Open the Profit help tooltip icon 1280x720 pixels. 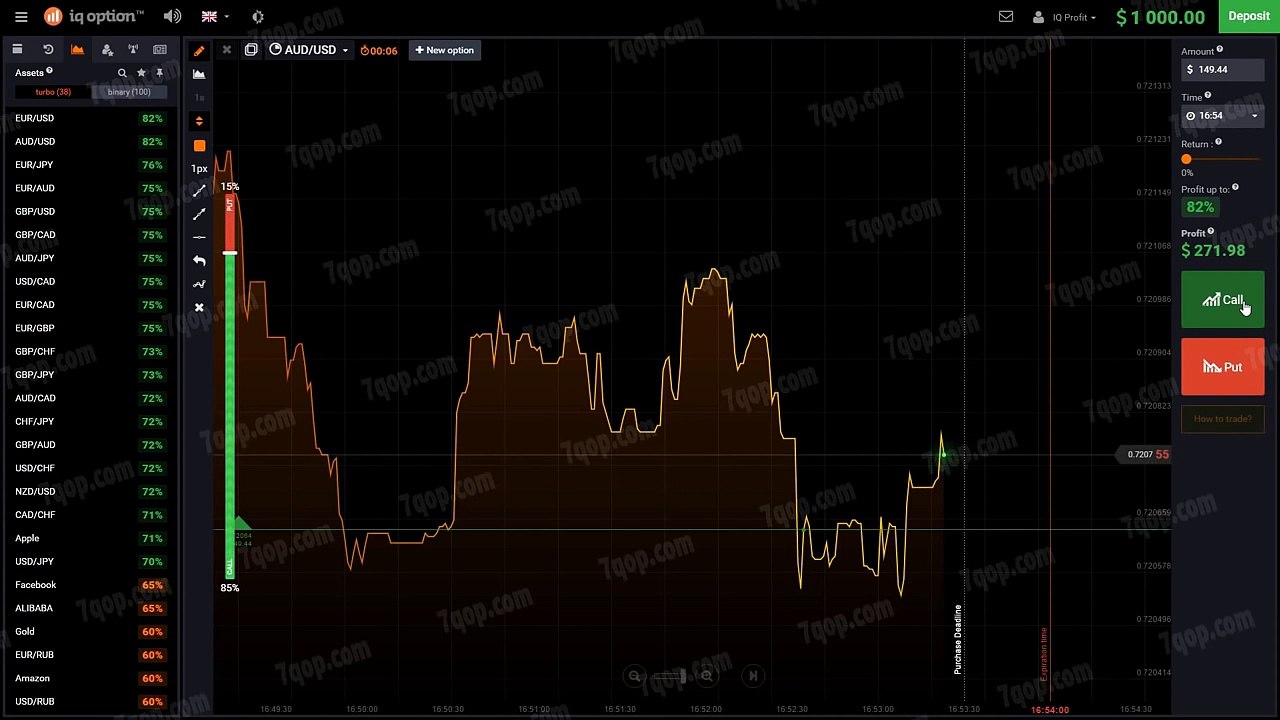1211,232
